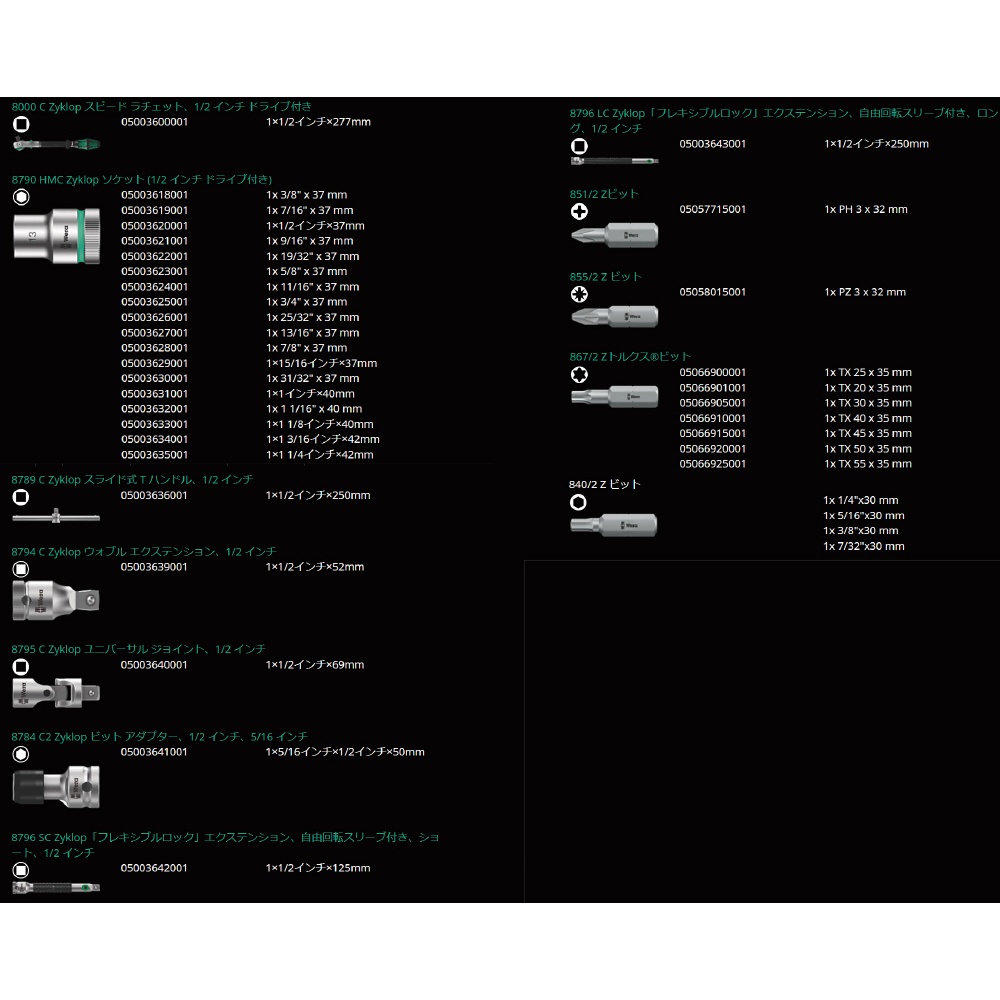Click the hexagon profile icon under 840/2 Z
This screenshot has width=1000, height=1000.
578,503
